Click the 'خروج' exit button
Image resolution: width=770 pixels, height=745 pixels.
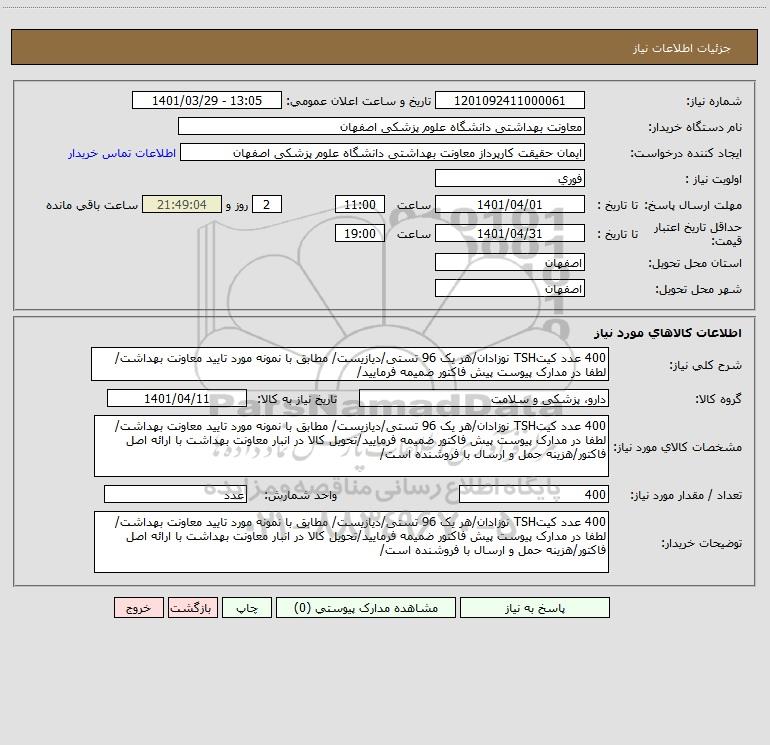[x=138, y=608]
